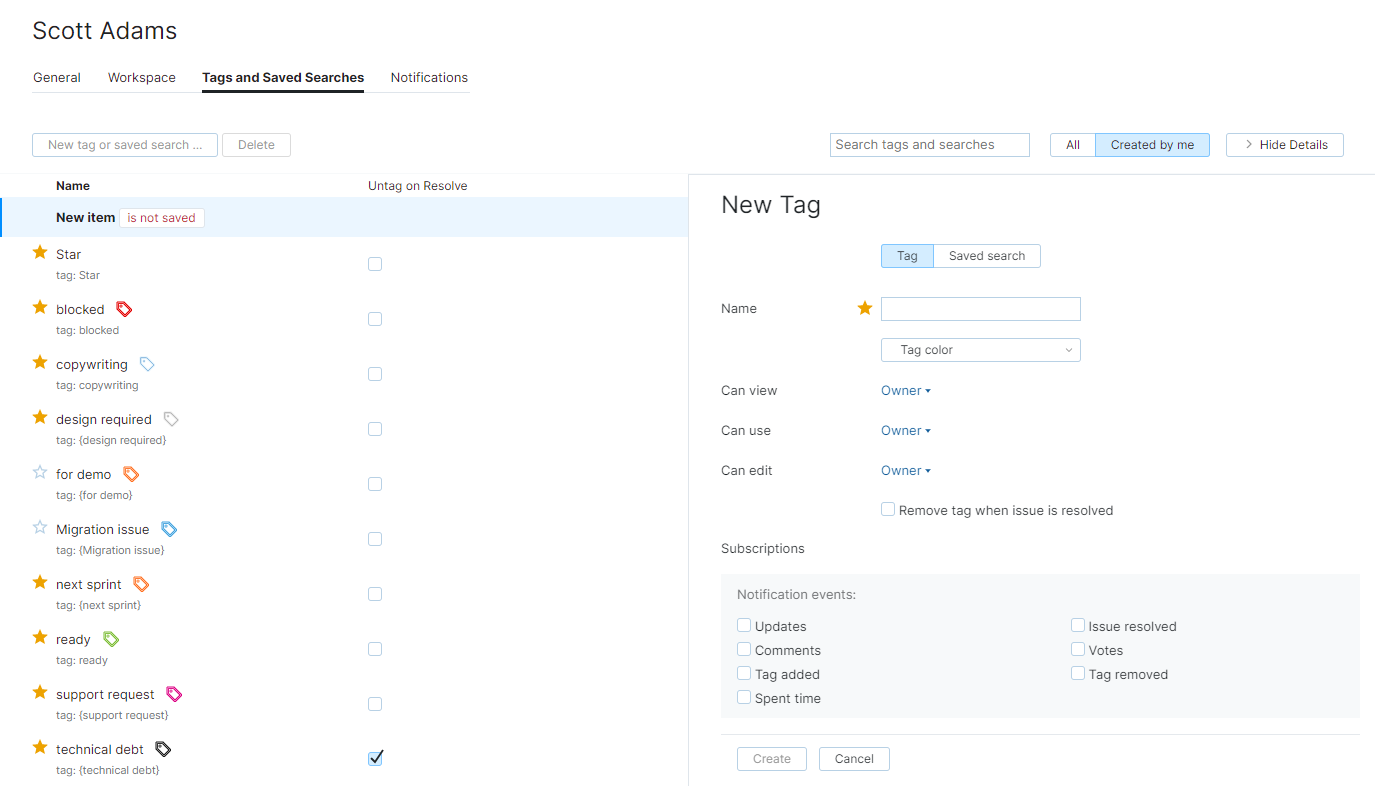
Task: Open the Workspace tab
Action: pos(142,78)
